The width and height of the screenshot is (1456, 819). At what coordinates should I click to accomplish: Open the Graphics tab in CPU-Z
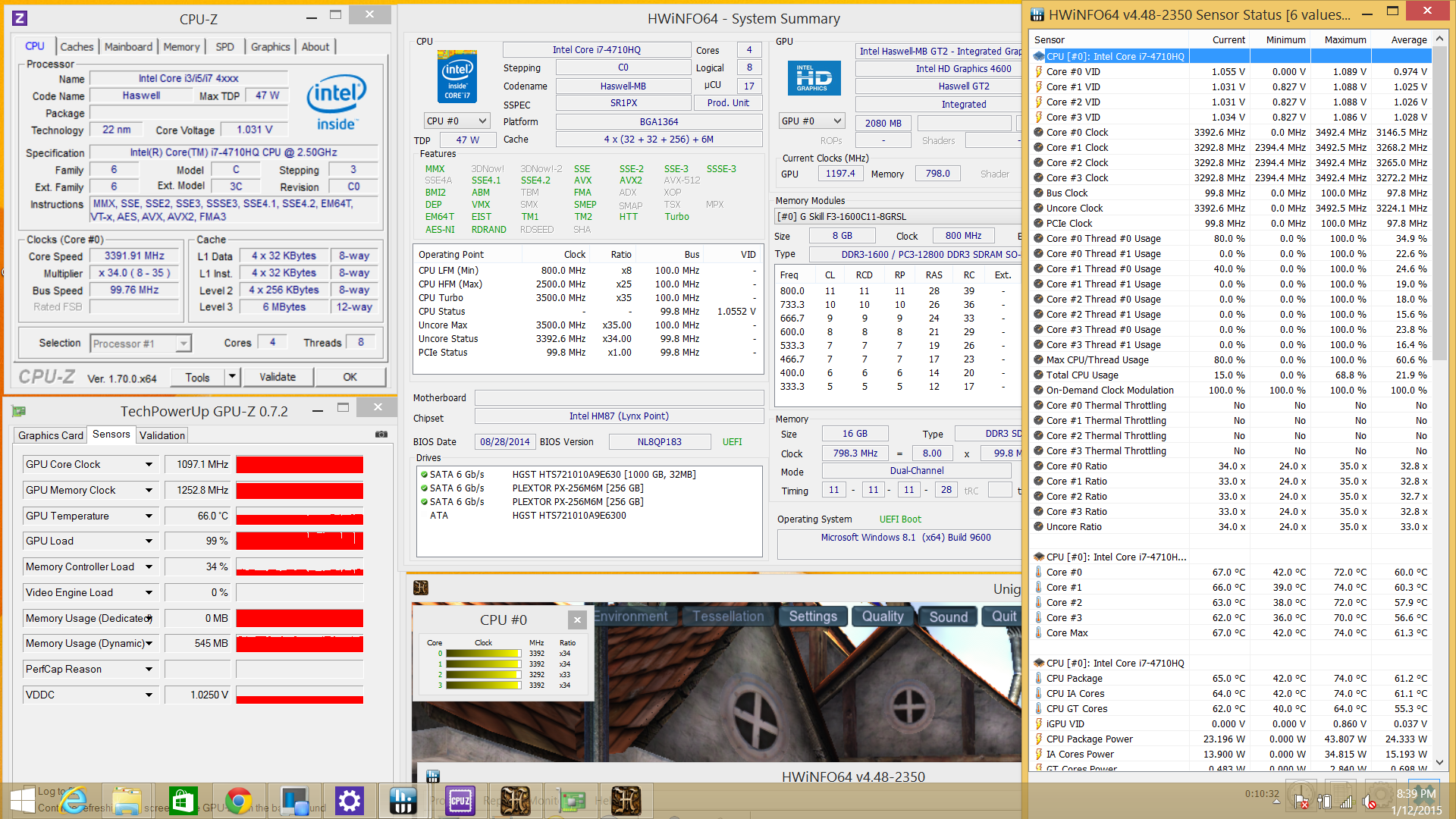(270, 47)
